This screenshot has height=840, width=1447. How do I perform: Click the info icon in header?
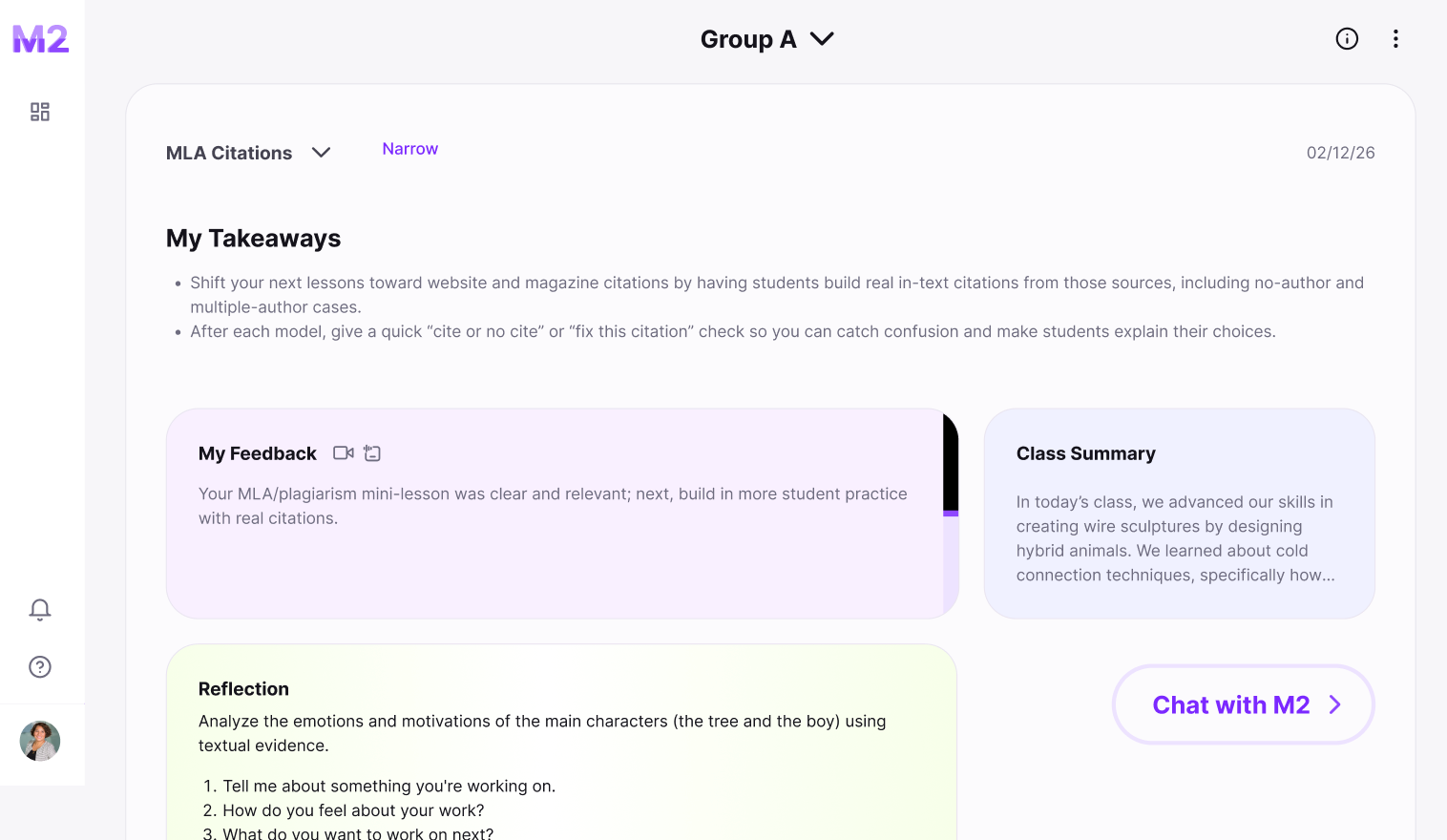(x=1347, y=39)
